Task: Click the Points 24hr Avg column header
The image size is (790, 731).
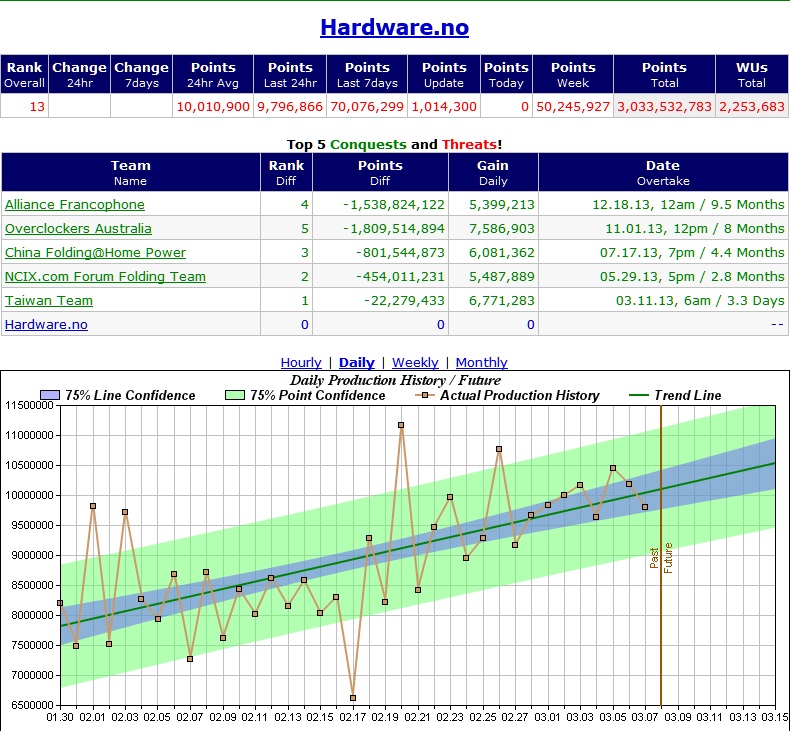Action: click(213, 75)
